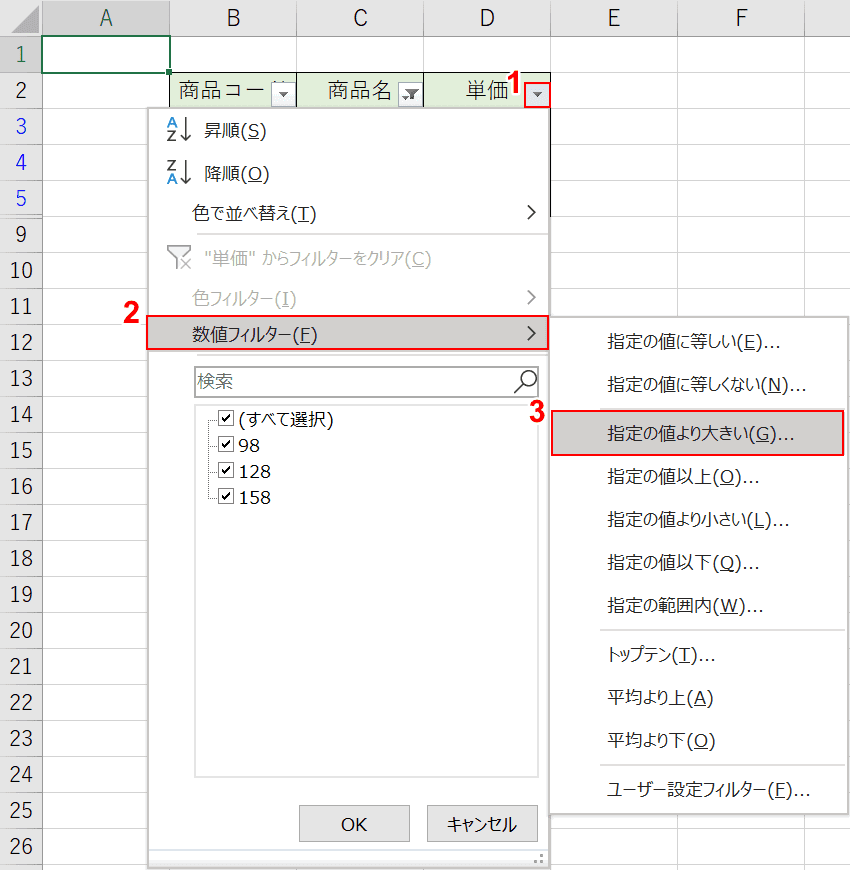Select 指定の値より大きい option
This screenshot has width=850, height=870.
pos(697,433)
